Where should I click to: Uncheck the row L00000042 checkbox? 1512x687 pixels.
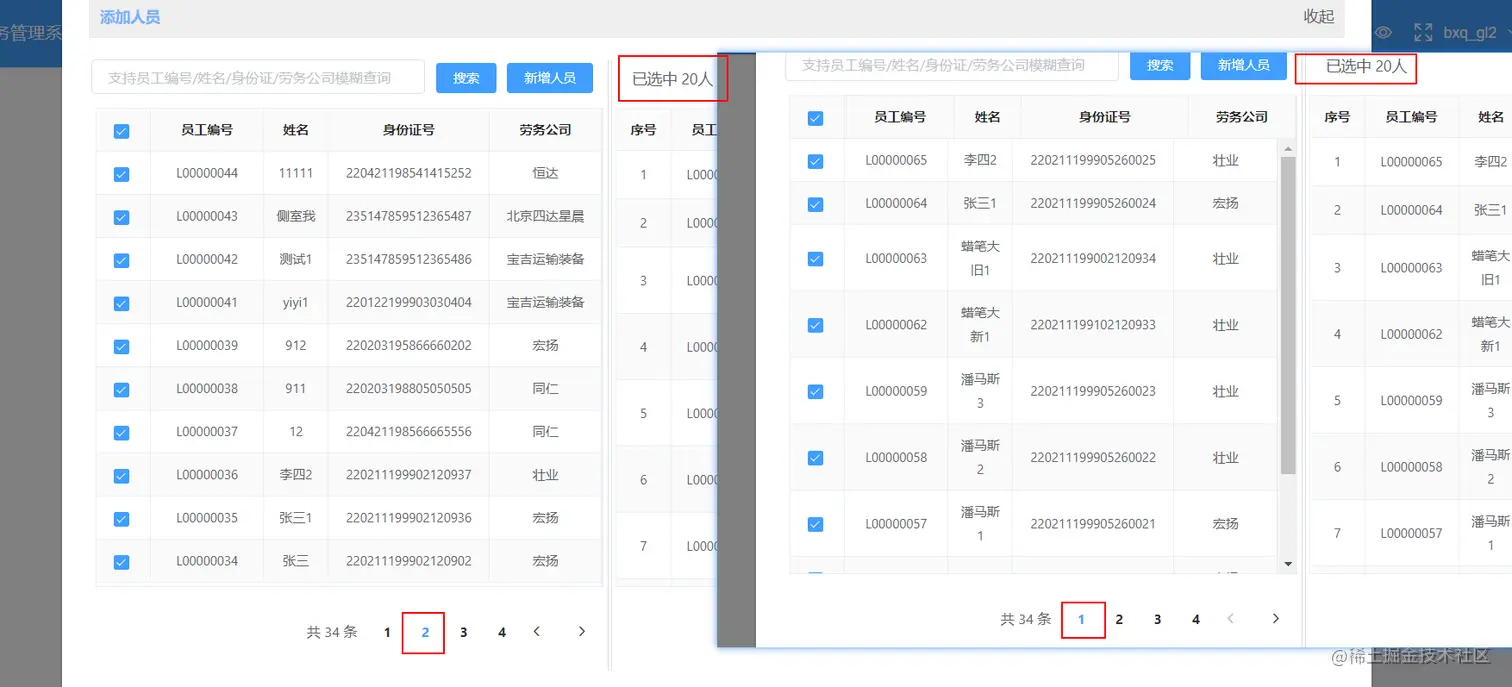click(x=122, y=260)
